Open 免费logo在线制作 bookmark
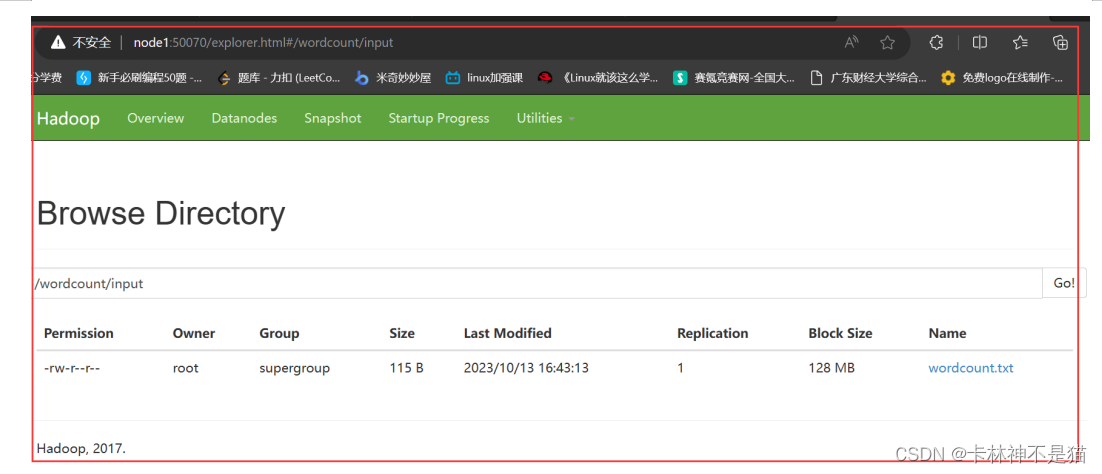This screenshot has width=1102, height=474. (x=1004, y=78)
